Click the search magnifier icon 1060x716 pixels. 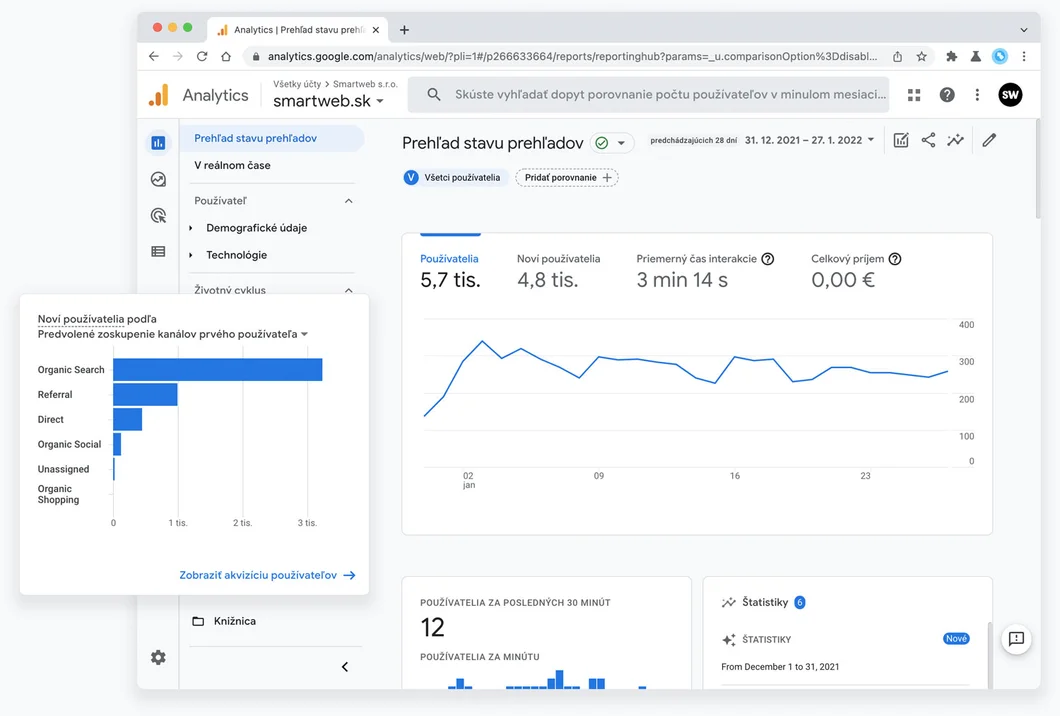click(x=434, y=95)
